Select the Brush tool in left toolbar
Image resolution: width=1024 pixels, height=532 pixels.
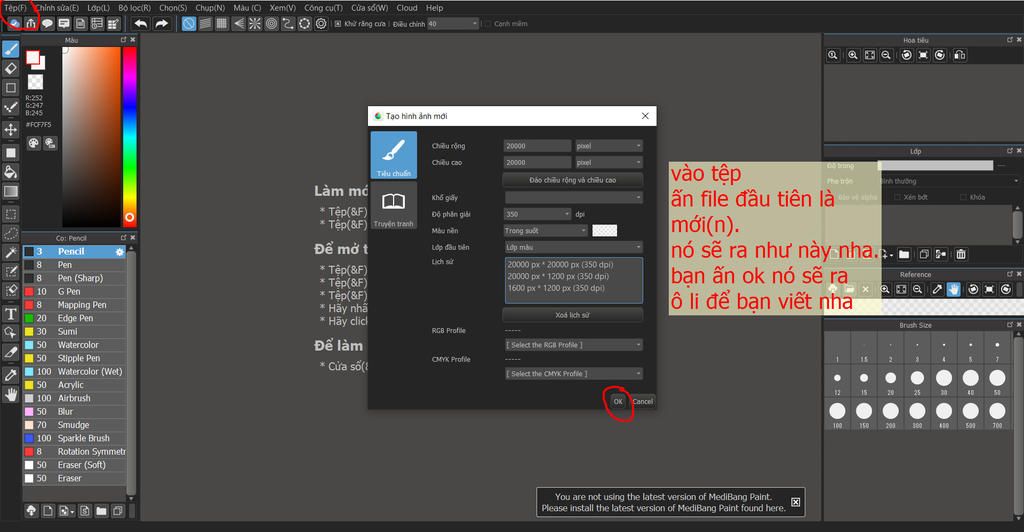(x=10, y=49)
